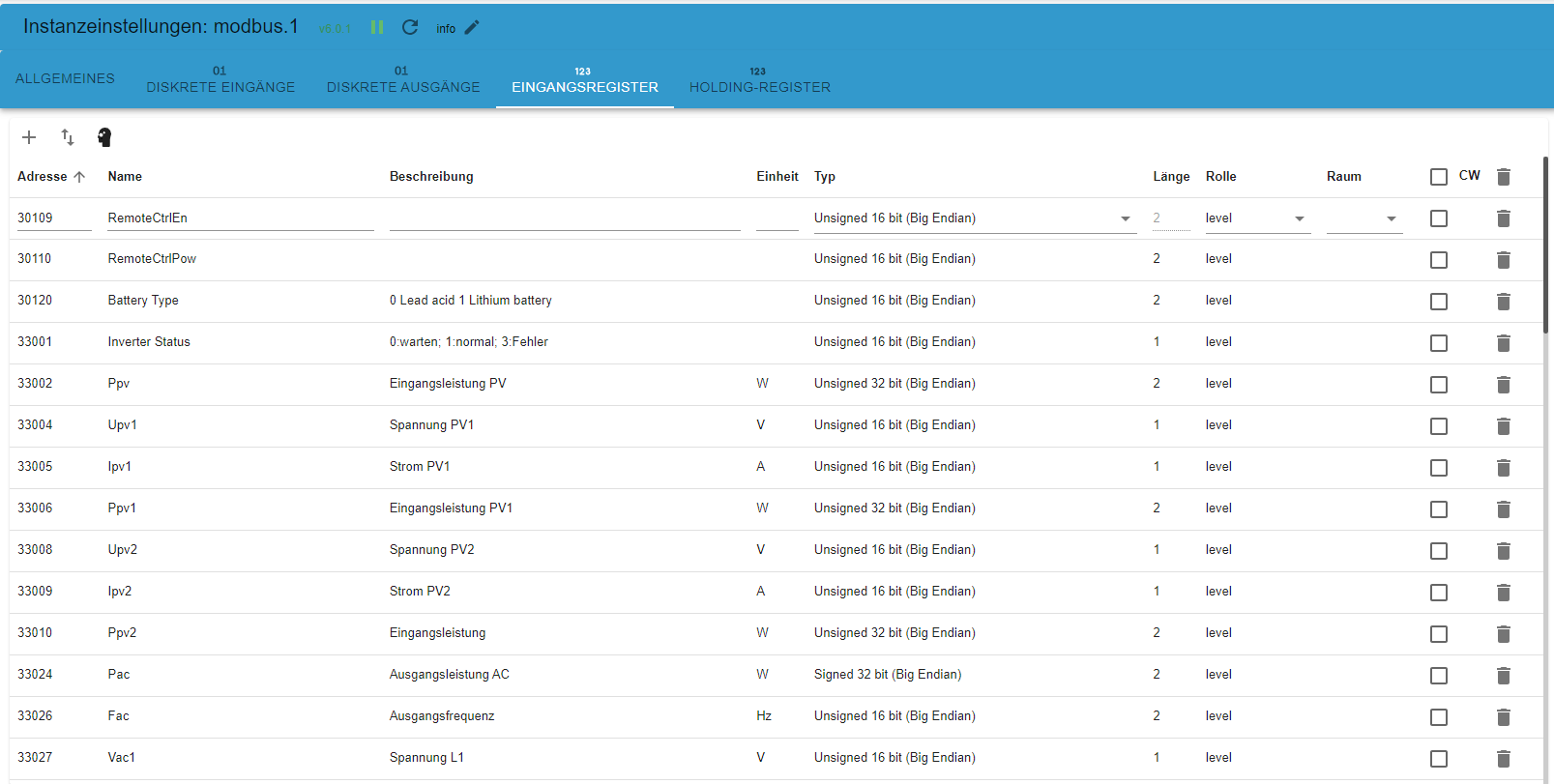Delete the Fac row
The width and height of the screenshot is (1554, 784).
coord(1504,717)
